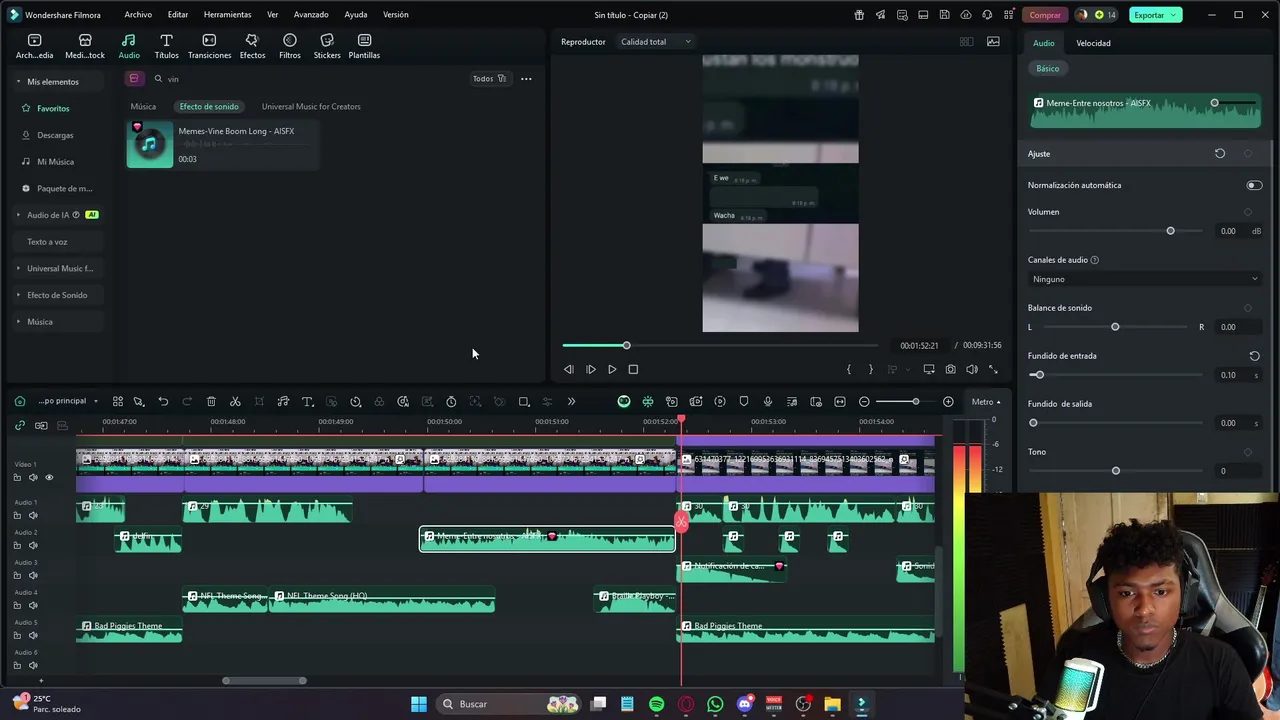
Task: Open the Stickers panel
Action: 327,46
